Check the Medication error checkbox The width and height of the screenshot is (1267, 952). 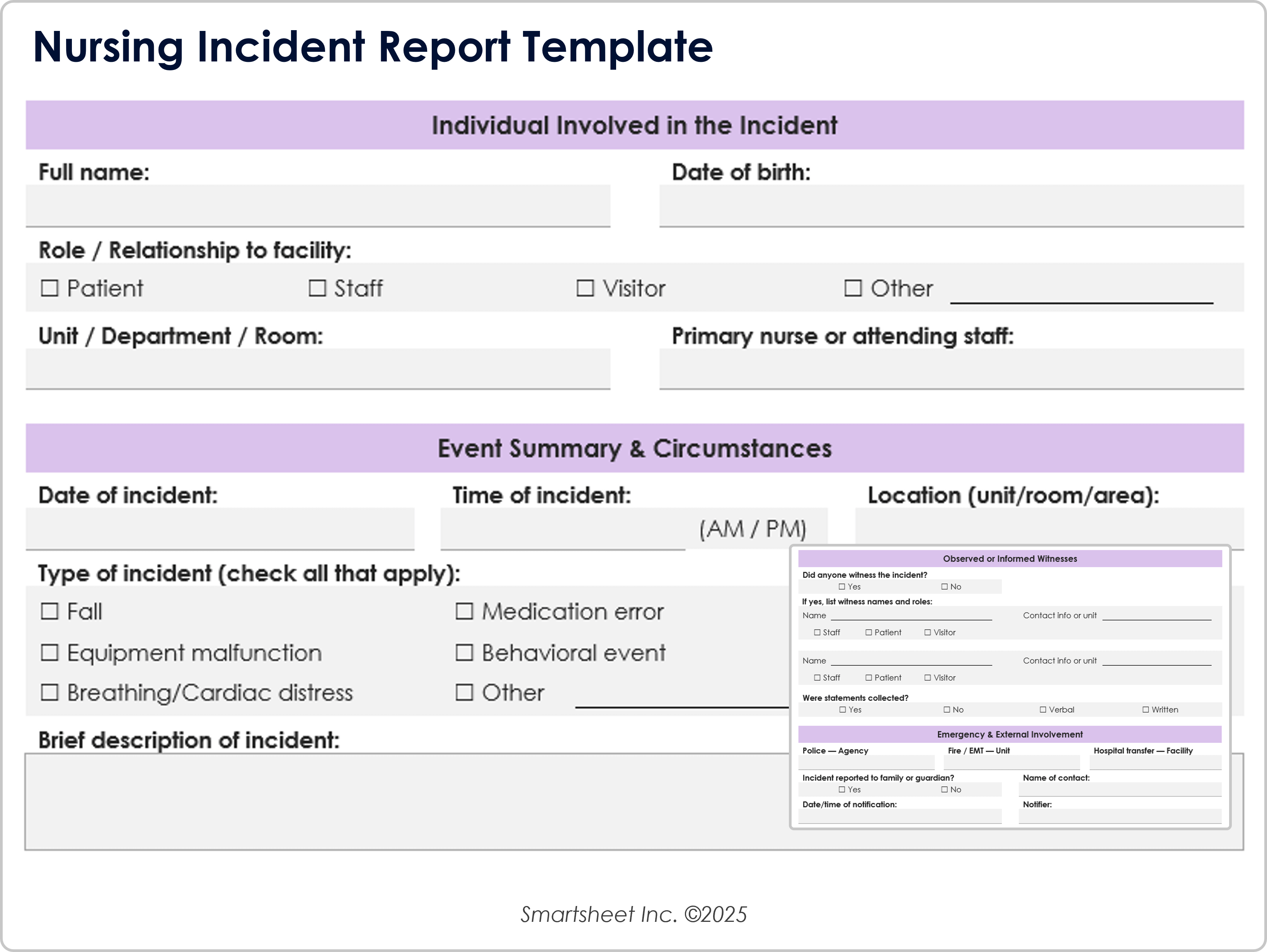click(x=464, y=611)
